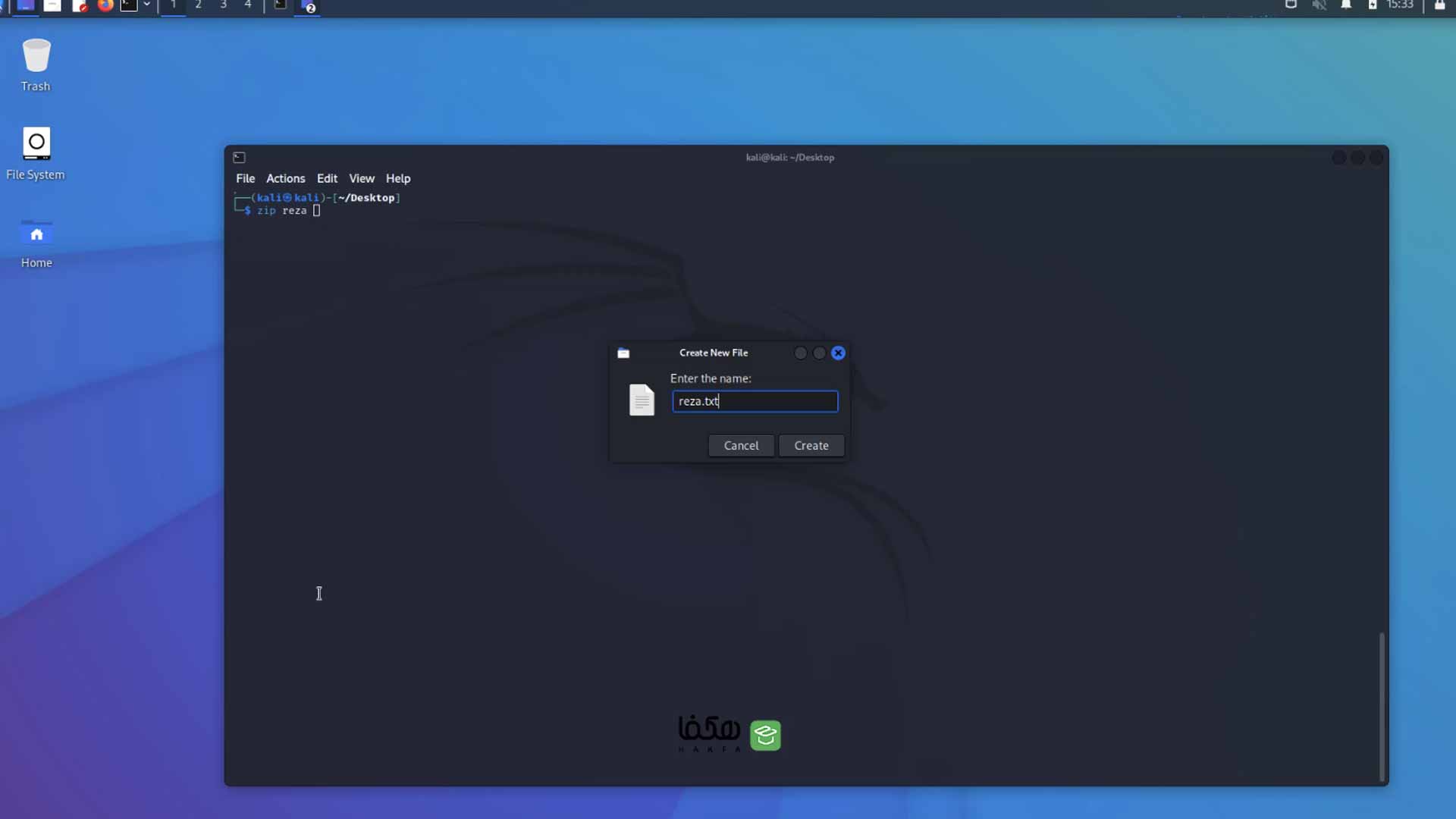
Task: Open the Trash desktop icon
Action: coord(36,65)
